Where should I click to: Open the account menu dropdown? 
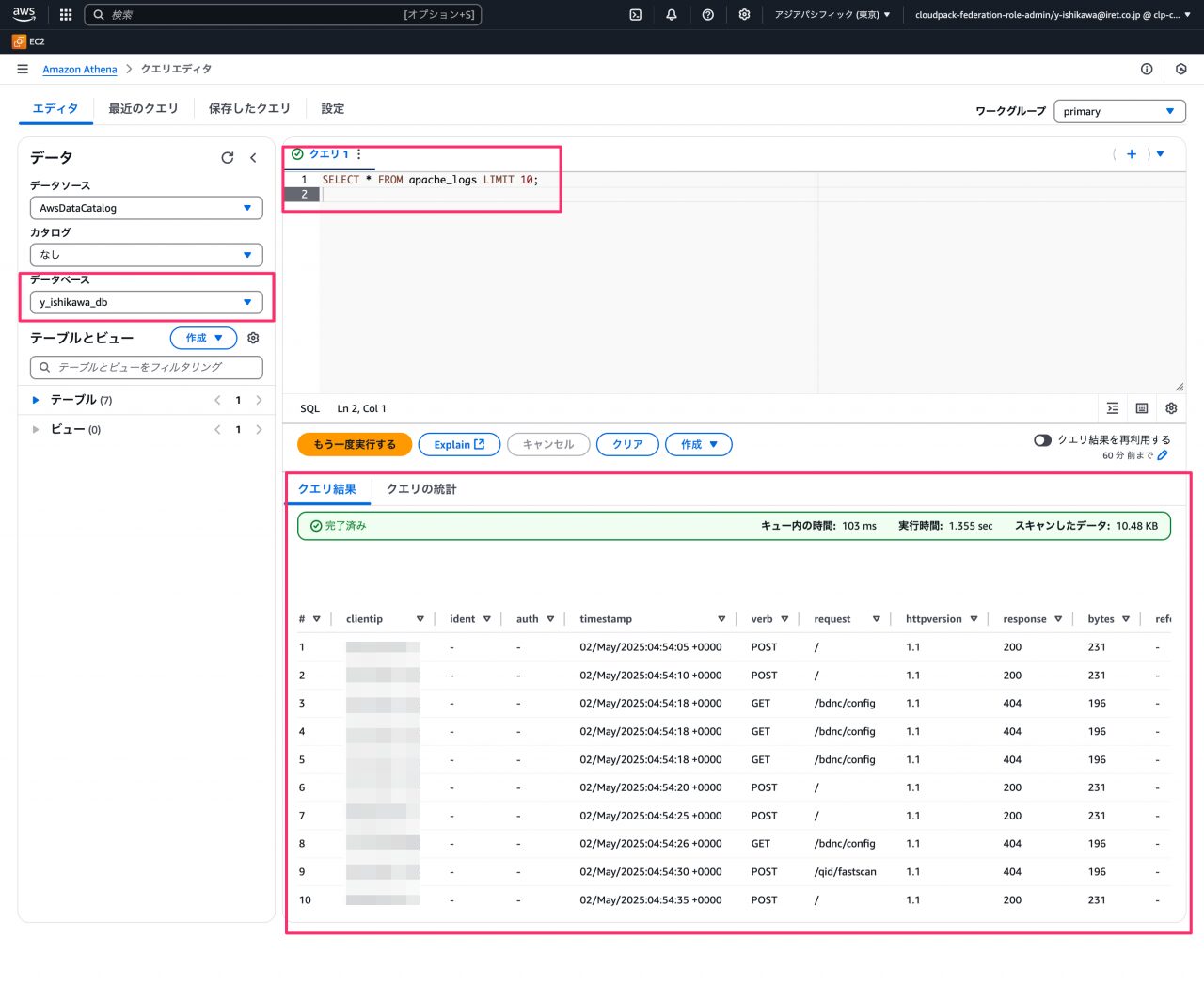point(1052,14)
